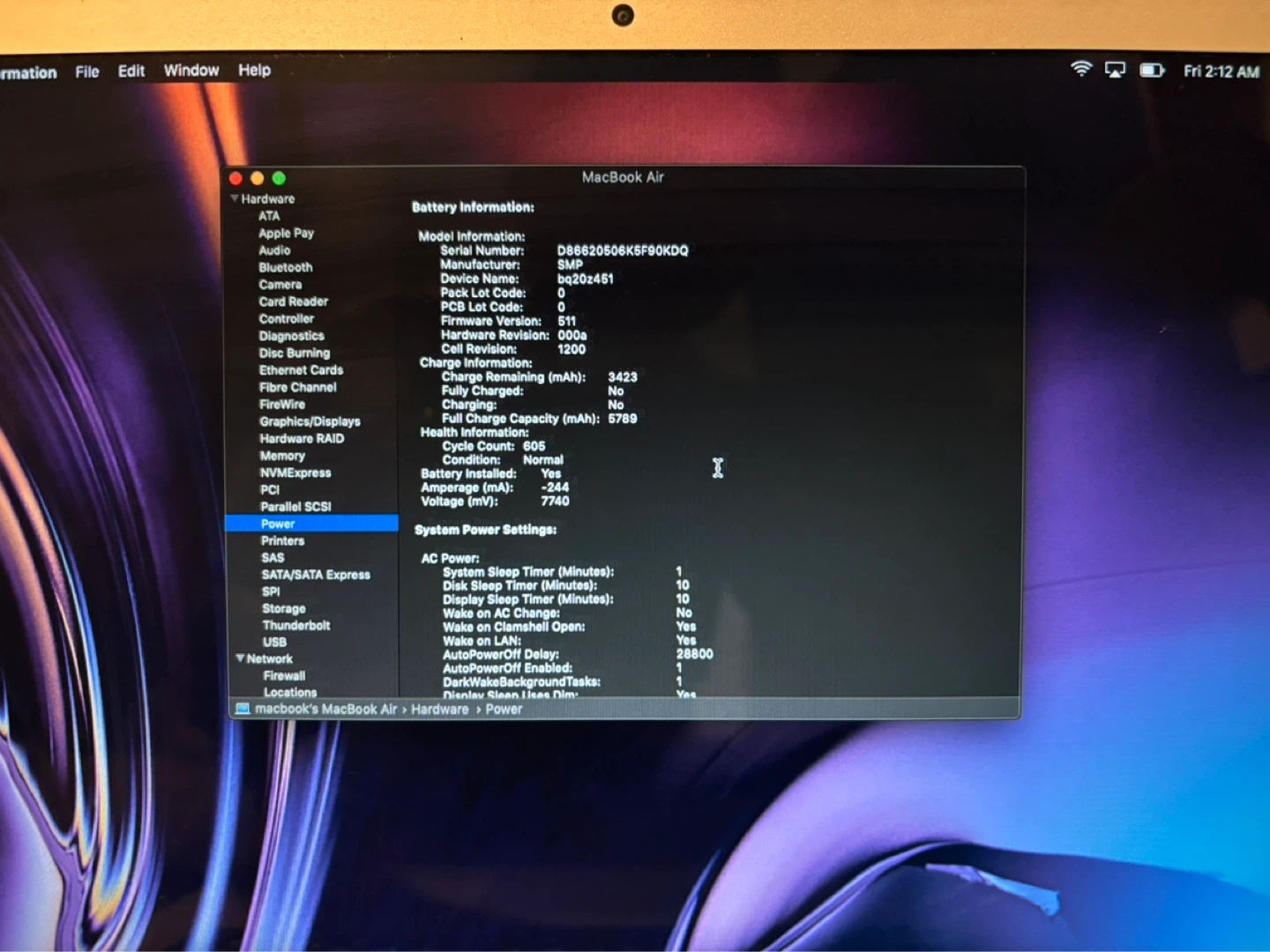
Task: Click the Voltage value 7740
Action: coord(555,502)
